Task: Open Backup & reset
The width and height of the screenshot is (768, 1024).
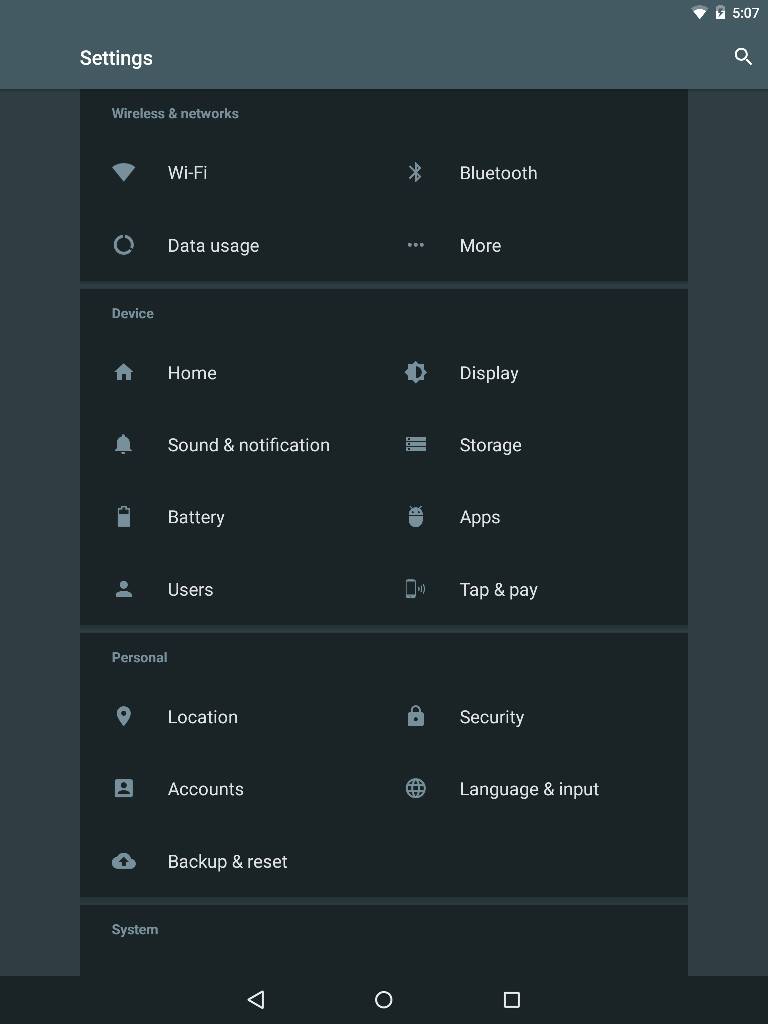Action: click(x=227, y=861)
